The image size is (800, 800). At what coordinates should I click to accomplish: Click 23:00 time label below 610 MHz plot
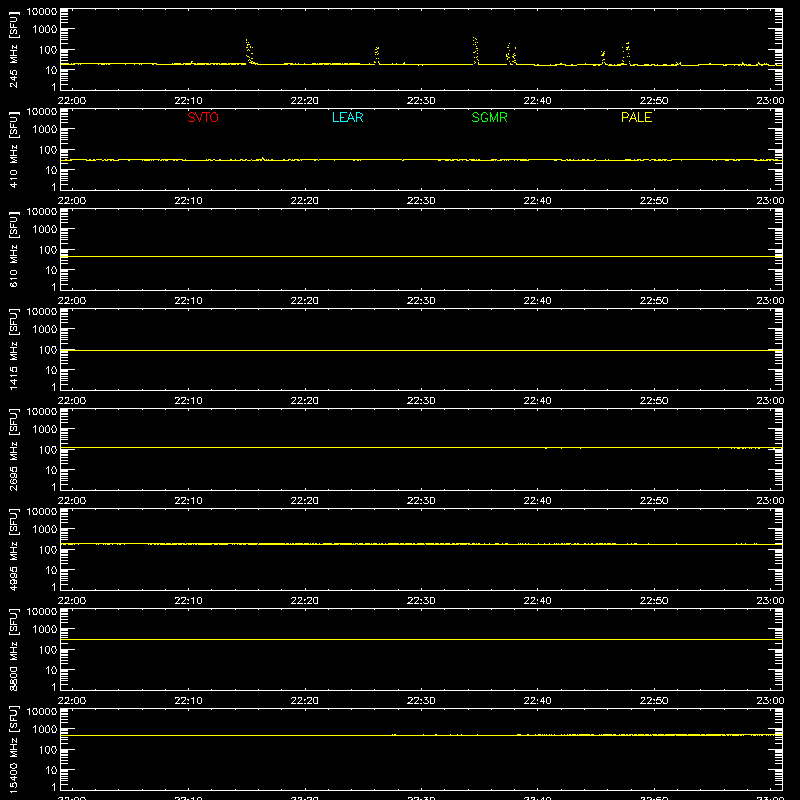[x=770, y=301]
